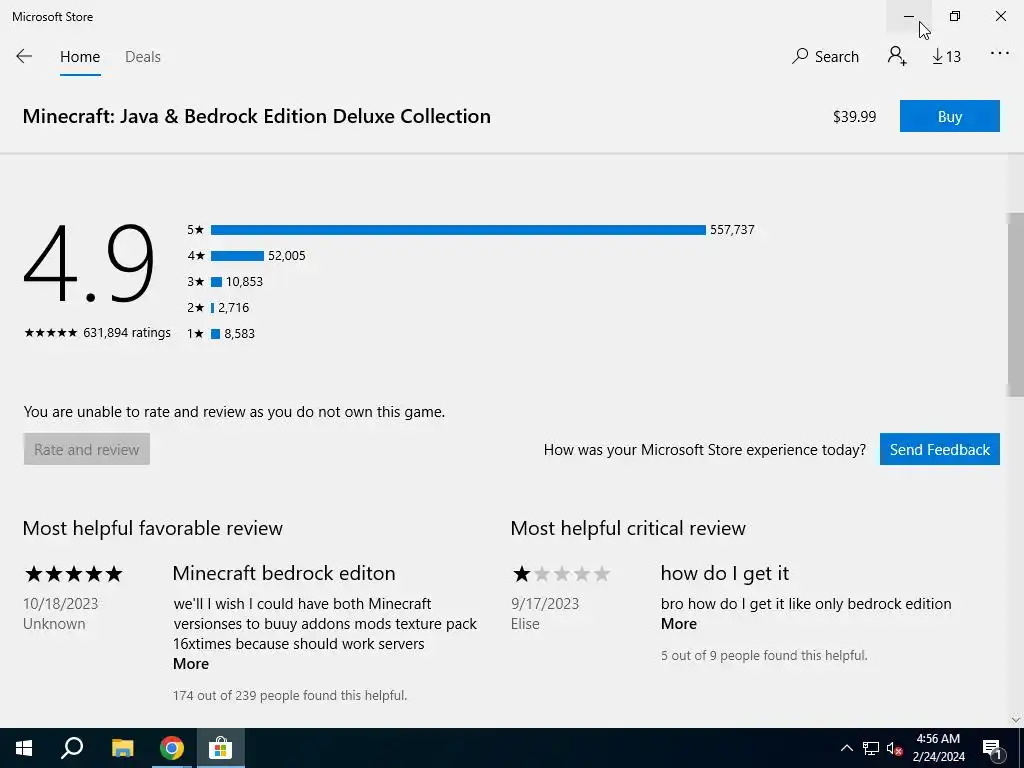Click the Send Feedback button

coord(939,449)
